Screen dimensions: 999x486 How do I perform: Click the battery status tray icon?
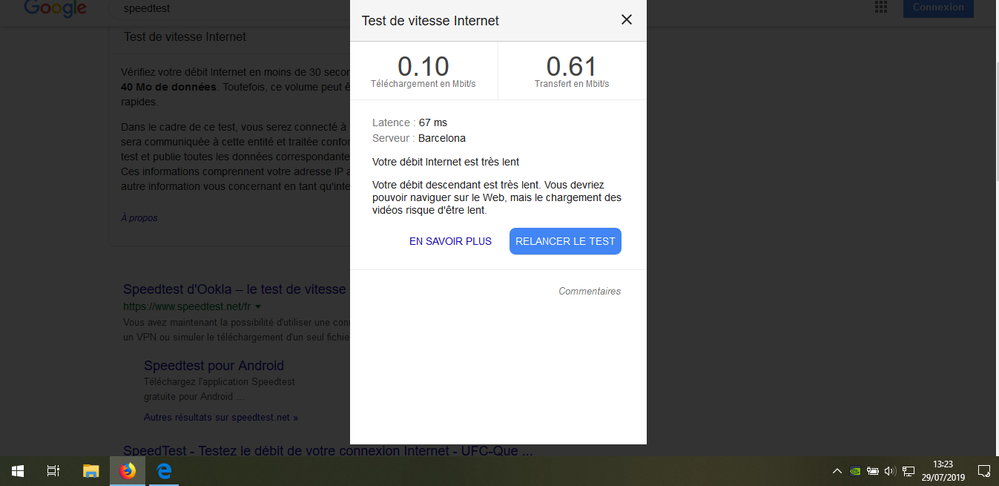(x=873, y=471)
